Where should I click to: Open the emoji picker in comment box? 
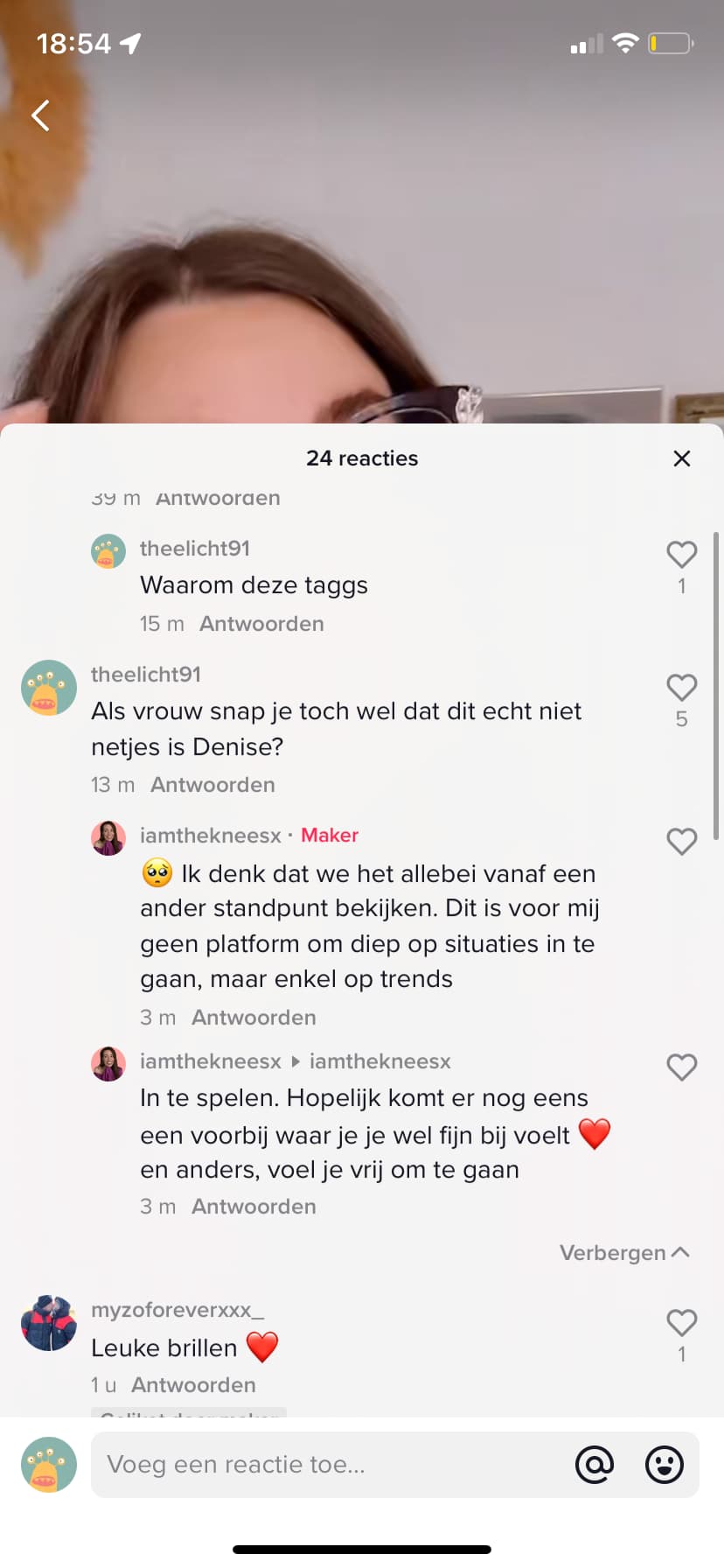click(x=665, y=1465)
